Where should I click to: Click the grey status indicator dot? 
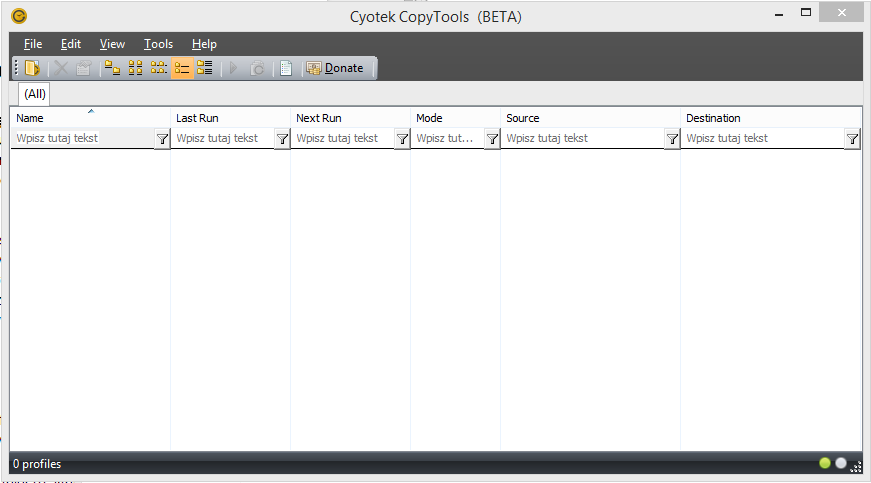click(841, 463)
